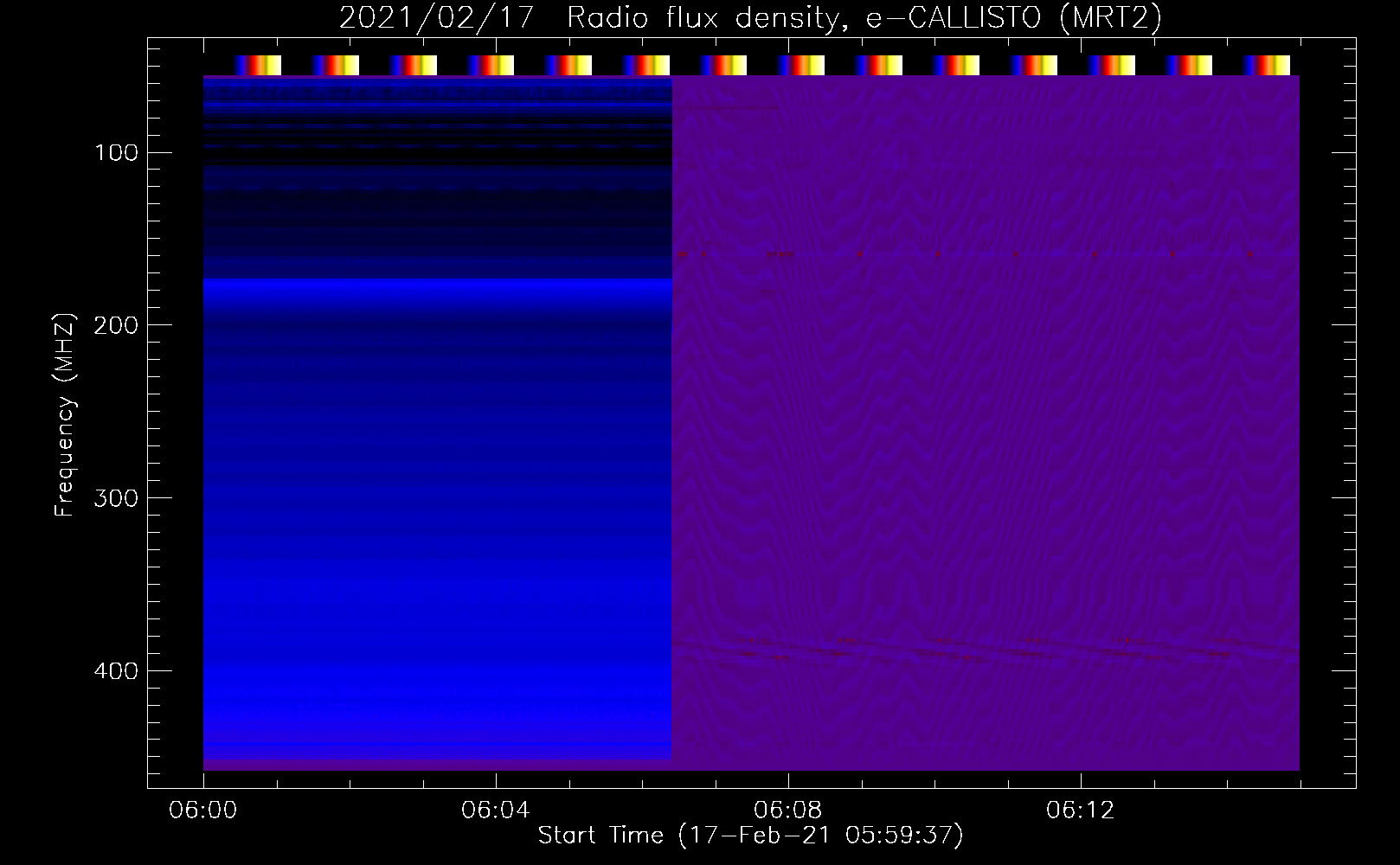Click the leftmost color calibration bar above the spectrogram
The height and width of the screenshot is (865, 1400).
[258, 66]
